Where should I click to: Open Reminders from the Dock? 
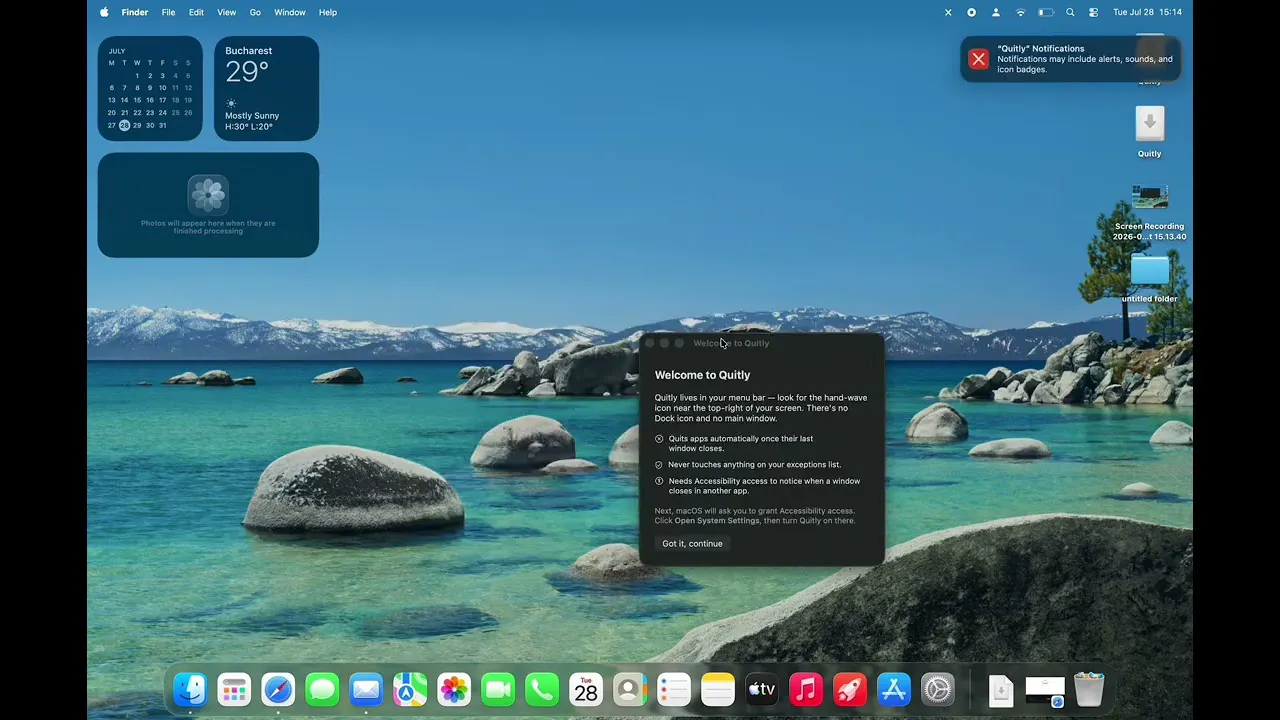point(674,689)
